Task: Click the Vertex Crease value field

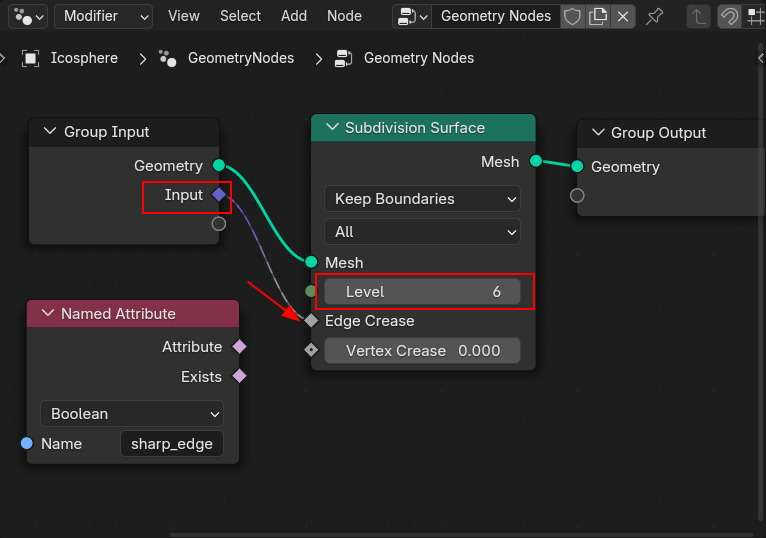Action: 423,350
